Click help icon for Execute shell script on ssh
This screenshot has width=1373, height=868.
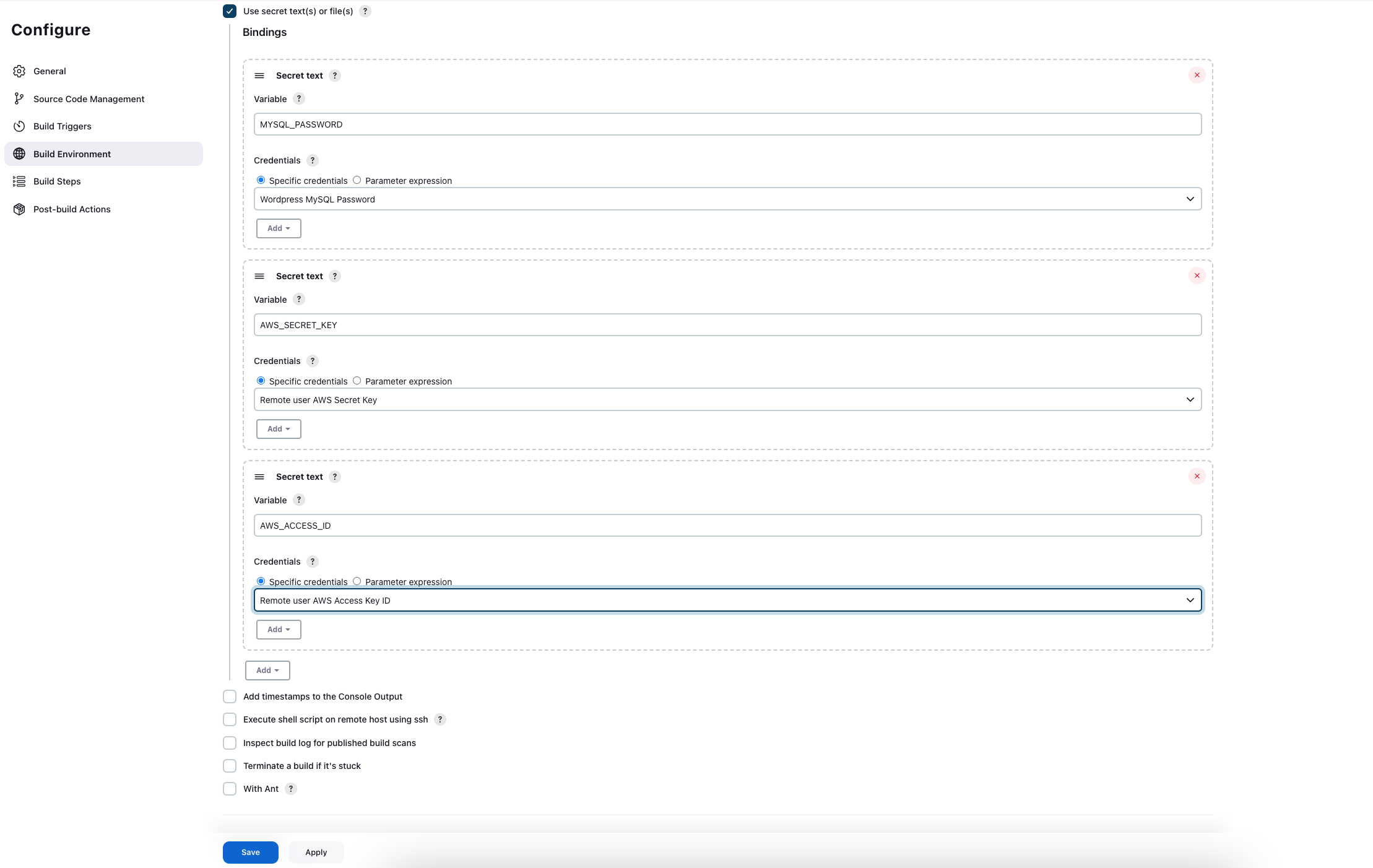[440, 719]
